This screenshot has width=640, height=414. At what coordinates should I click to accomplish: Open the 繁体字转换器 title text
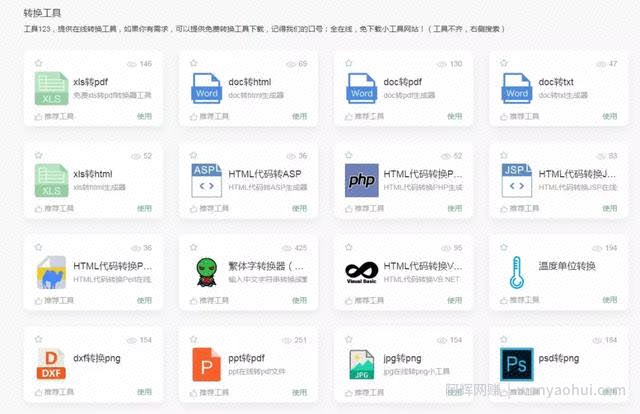coord(266,266)
